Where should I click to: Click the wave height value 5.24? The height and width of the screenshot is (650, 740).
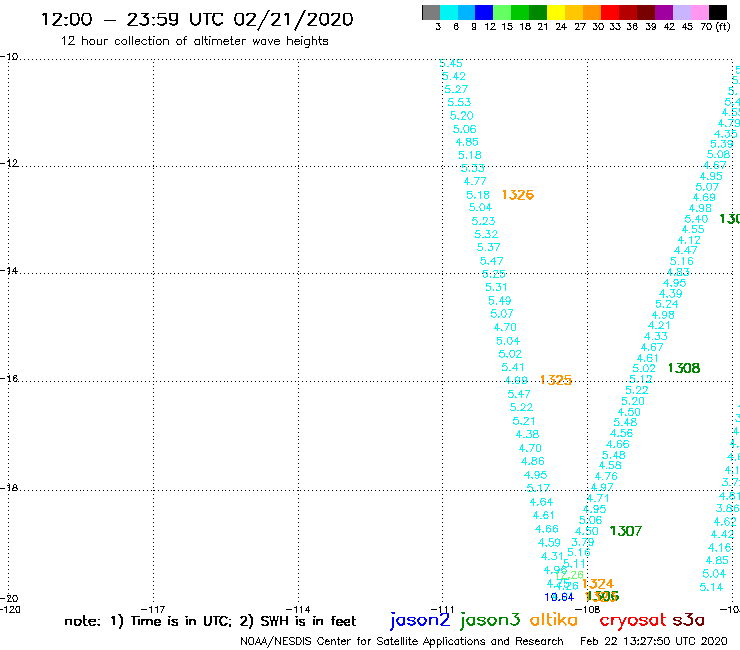[667, 304]
